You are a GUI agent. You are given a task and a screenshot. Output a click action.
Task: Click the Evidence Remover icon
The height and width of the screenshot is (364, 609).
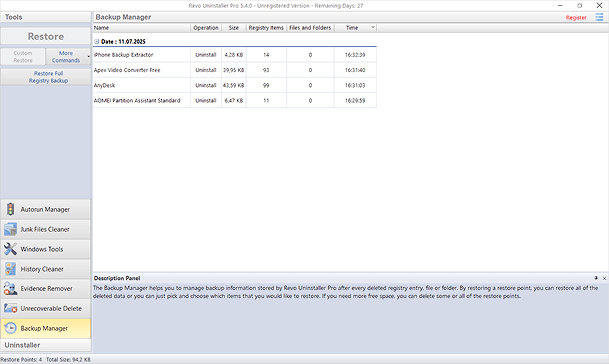point(10,289)
